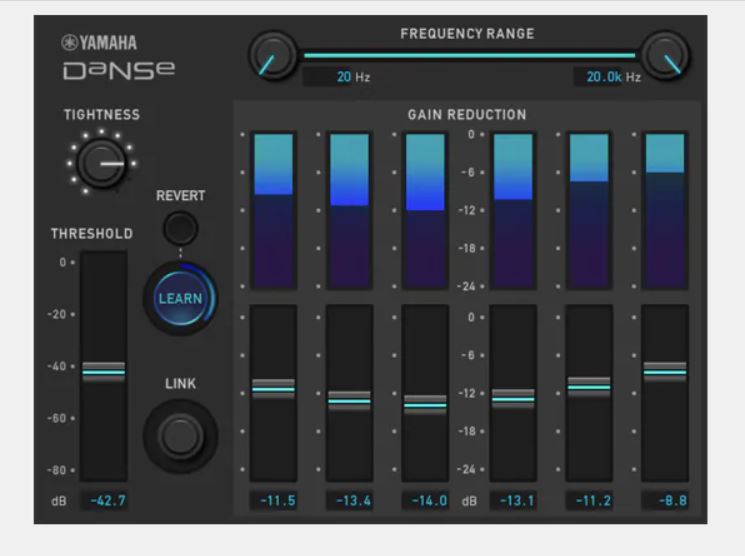745x556 pixels.
Task: Click the low frequency range knob
Action: (x=272, y=56)
